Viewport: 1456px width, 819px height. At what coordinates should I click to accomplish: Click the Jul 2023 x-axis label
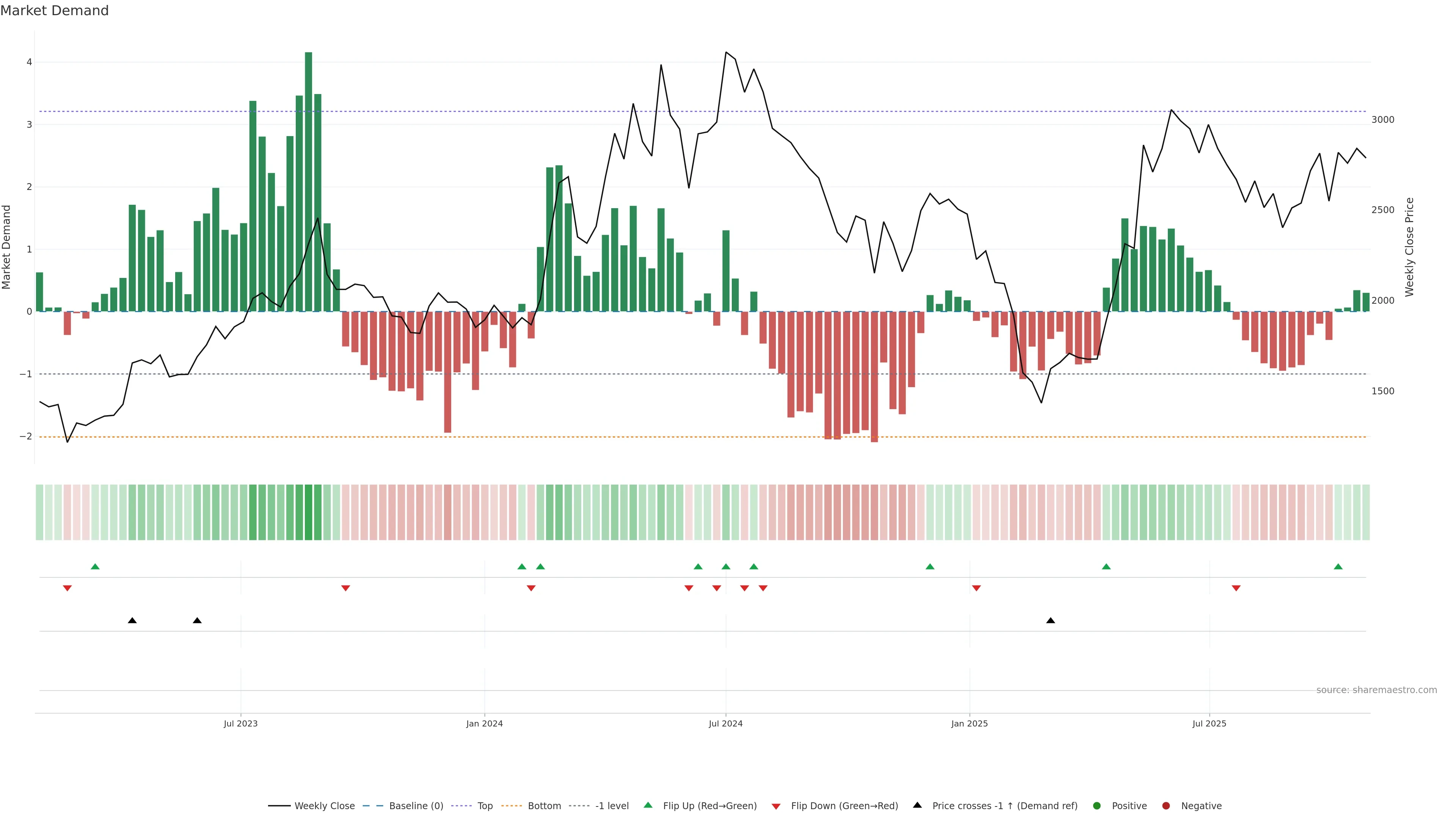point(240,723)
